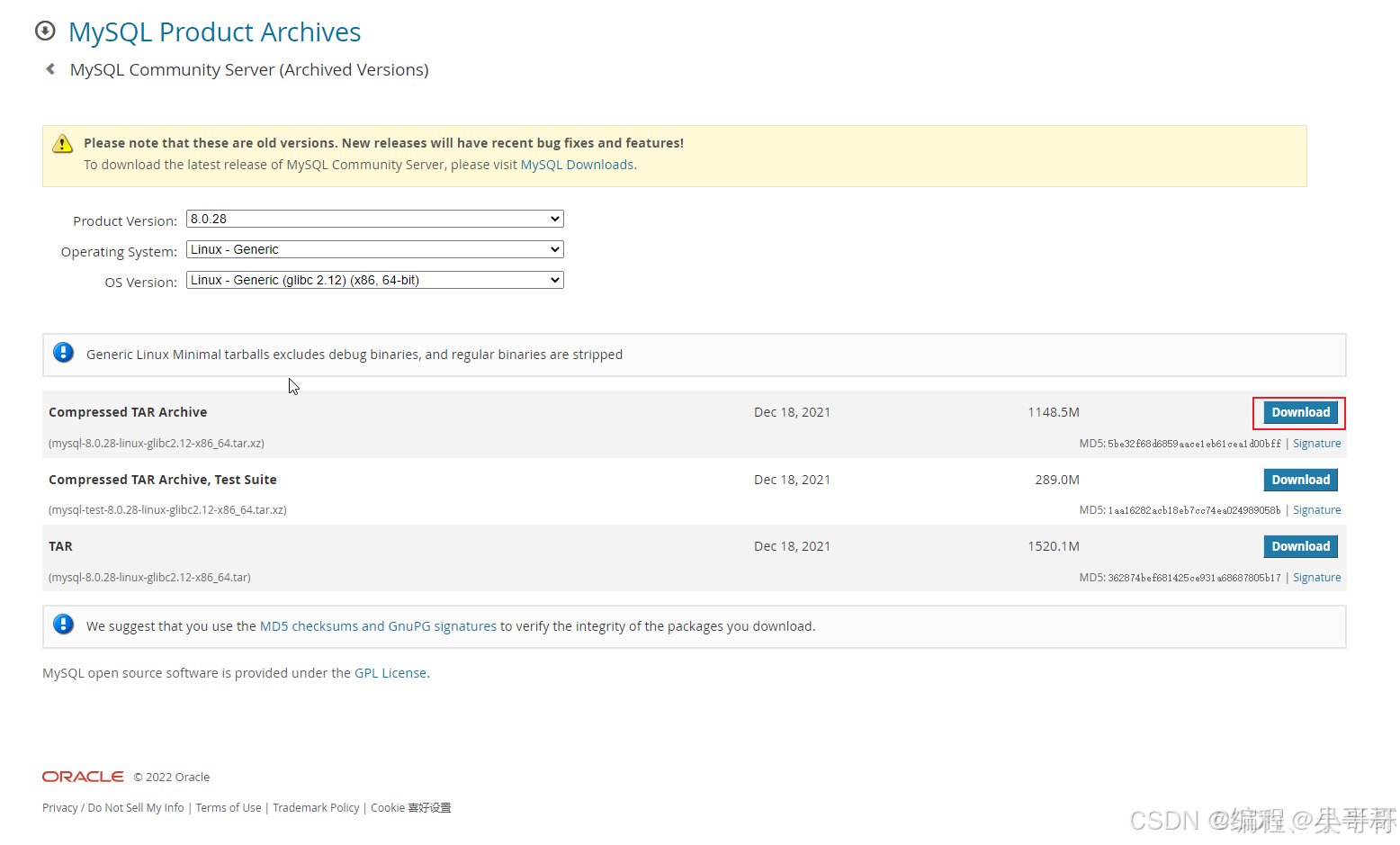This screenshot has height=845, width=1400.
Task: Open the GPL License link
Action: pos(390,673)
